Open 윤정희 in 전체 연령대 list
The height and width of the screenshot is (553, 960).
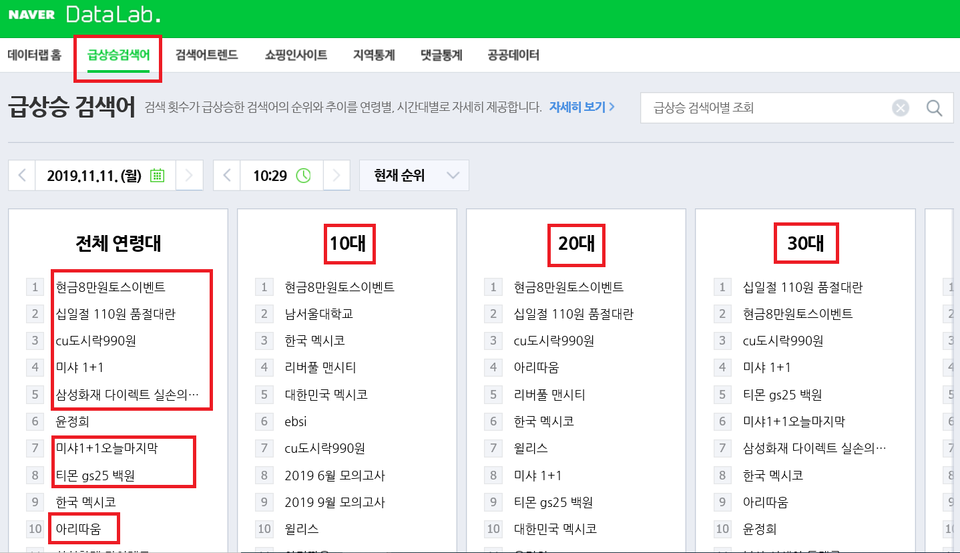(x=72, y=421)
